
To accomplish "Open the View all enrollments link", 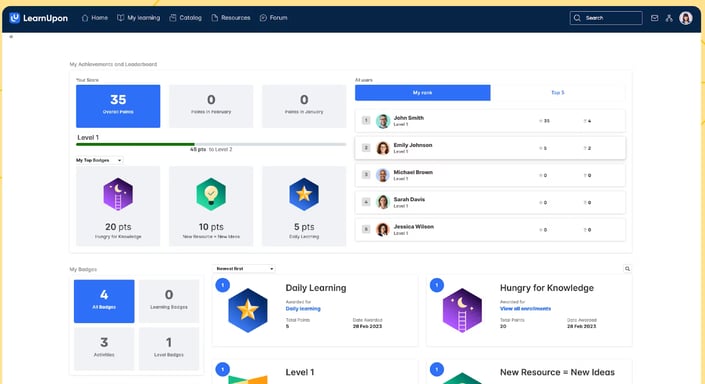I will point(525,309).
